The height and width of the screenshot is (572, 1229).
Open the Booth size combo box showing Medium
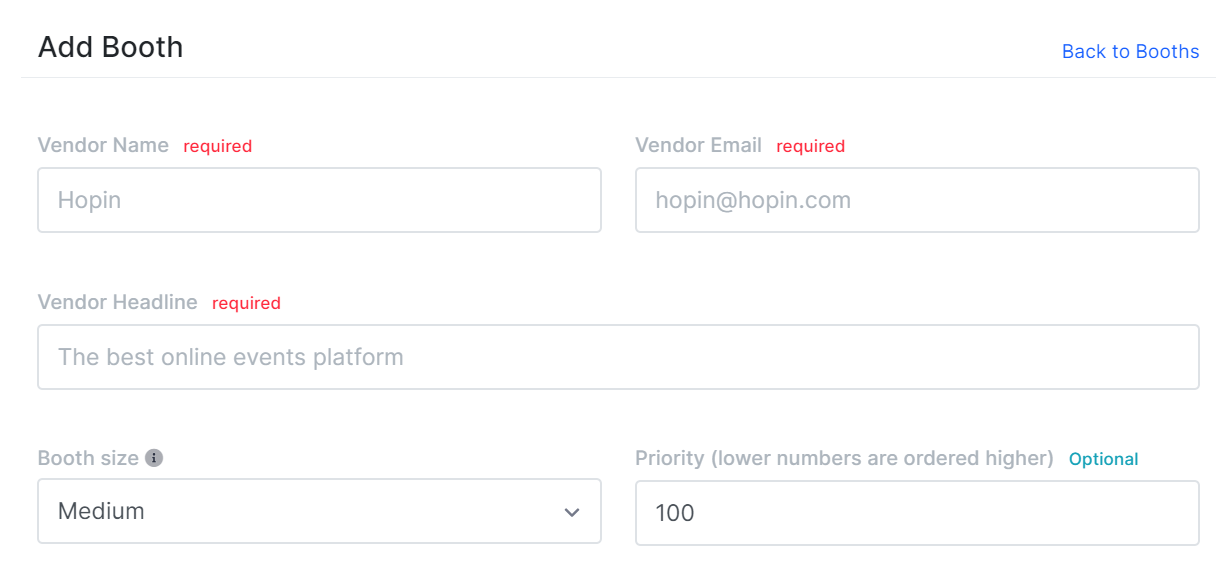click(x=319, y=511)
